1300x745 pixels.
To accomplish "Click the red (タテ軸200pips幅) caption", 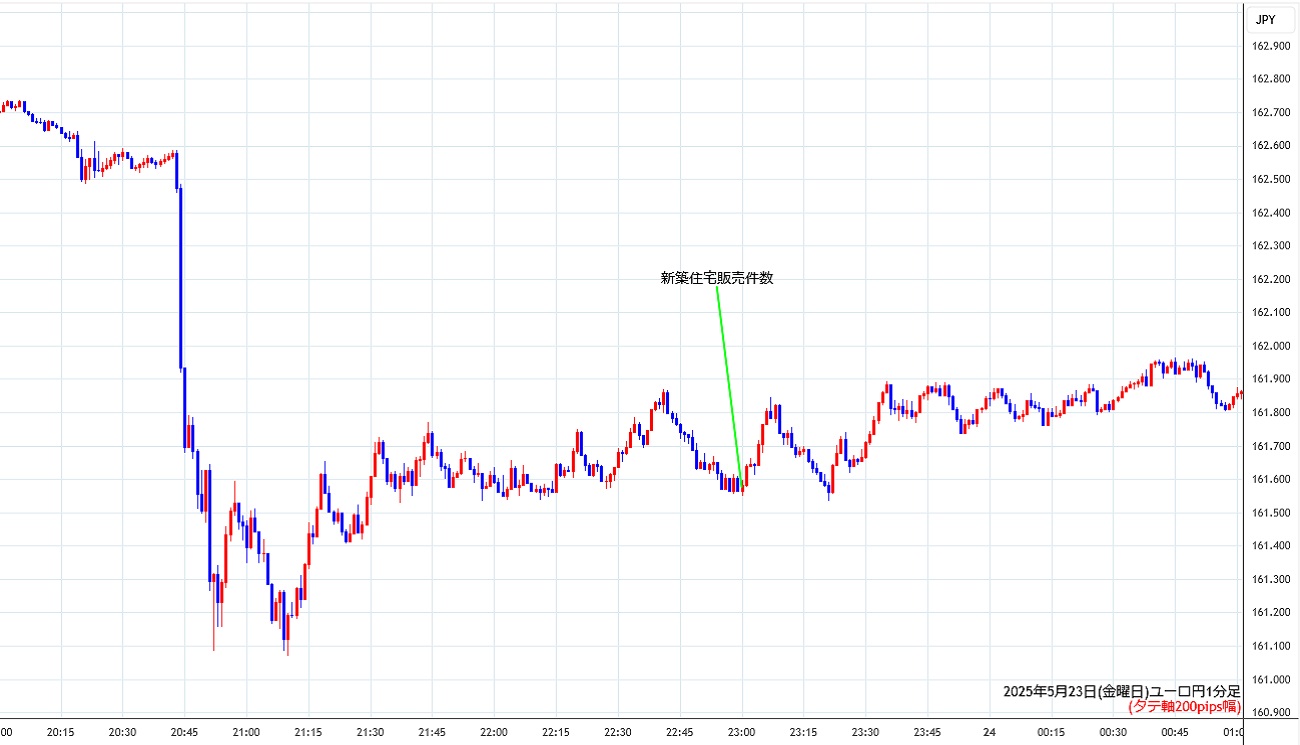I will (x=1184, y=706).
